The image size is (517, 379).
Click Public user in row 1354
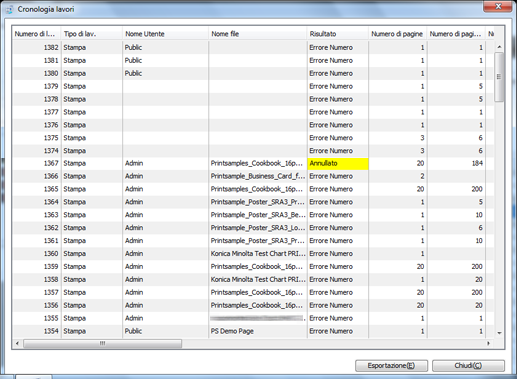133,331
